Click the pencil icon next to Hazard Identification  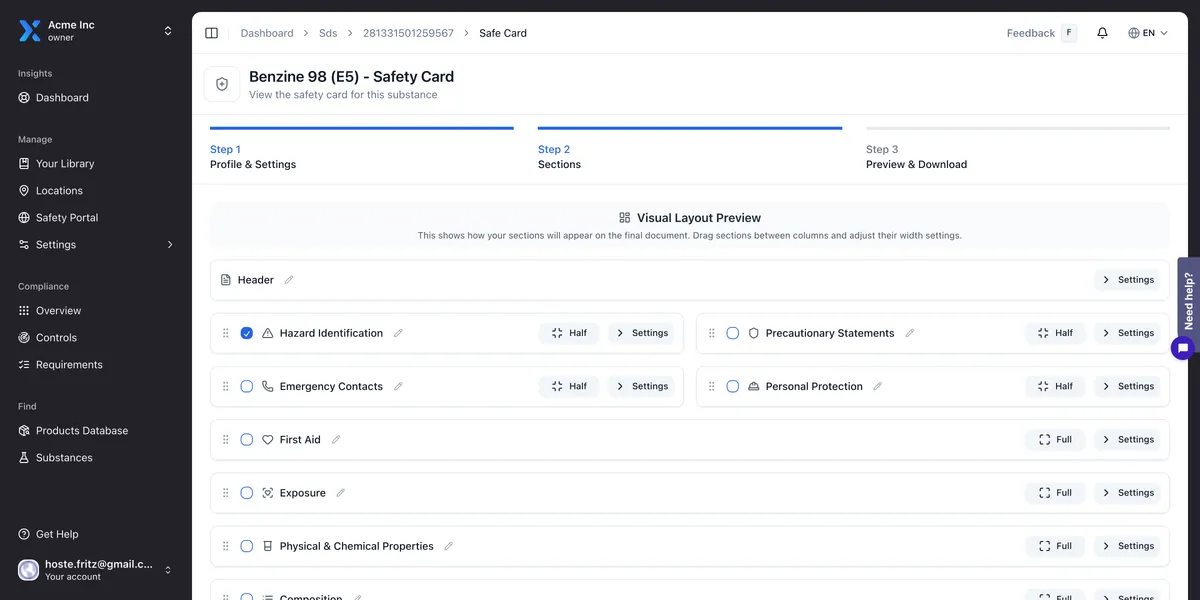click(x=398, y=333)
